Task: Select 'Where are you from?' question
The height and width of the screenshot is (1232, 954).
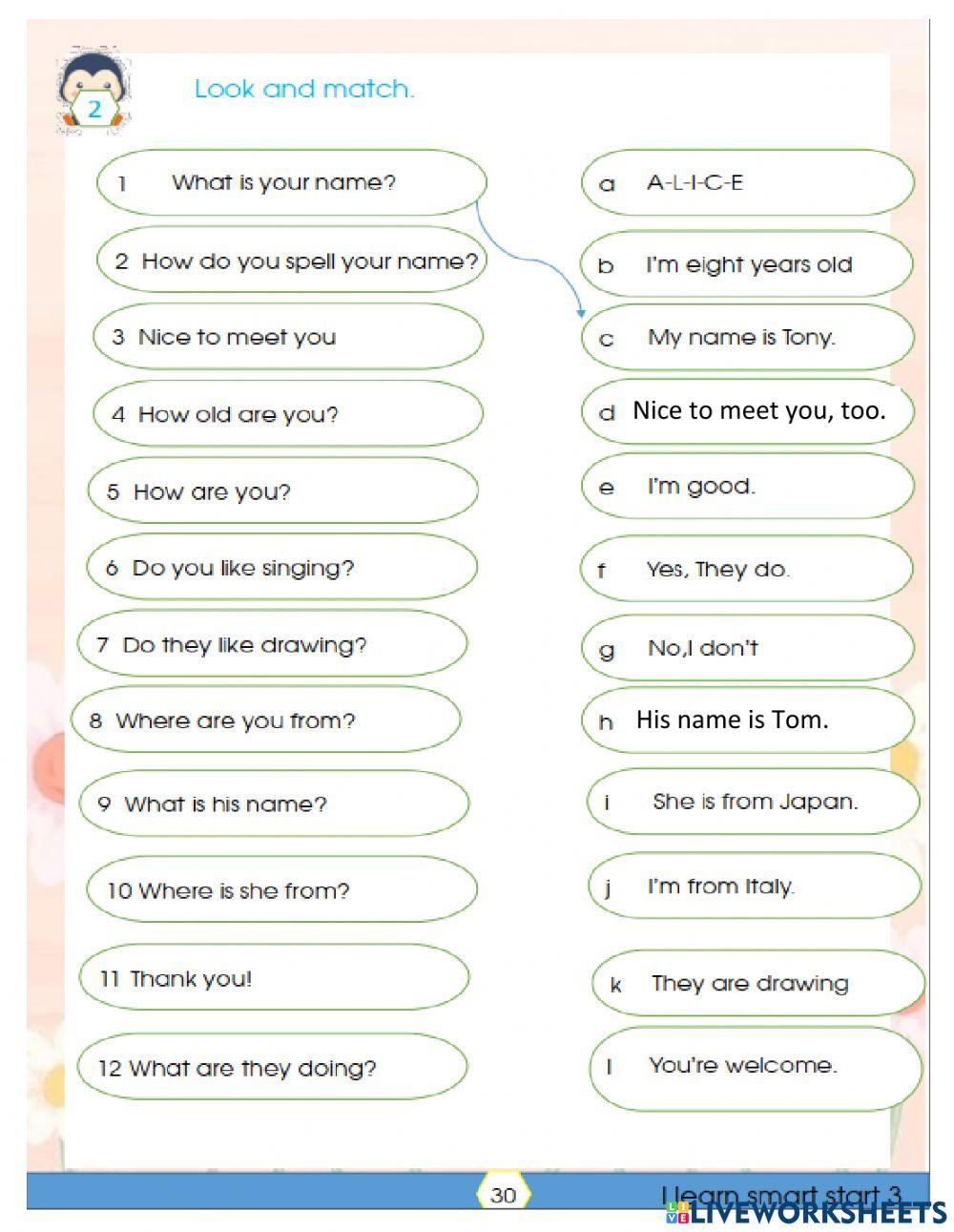Action: tap(266, 720)
